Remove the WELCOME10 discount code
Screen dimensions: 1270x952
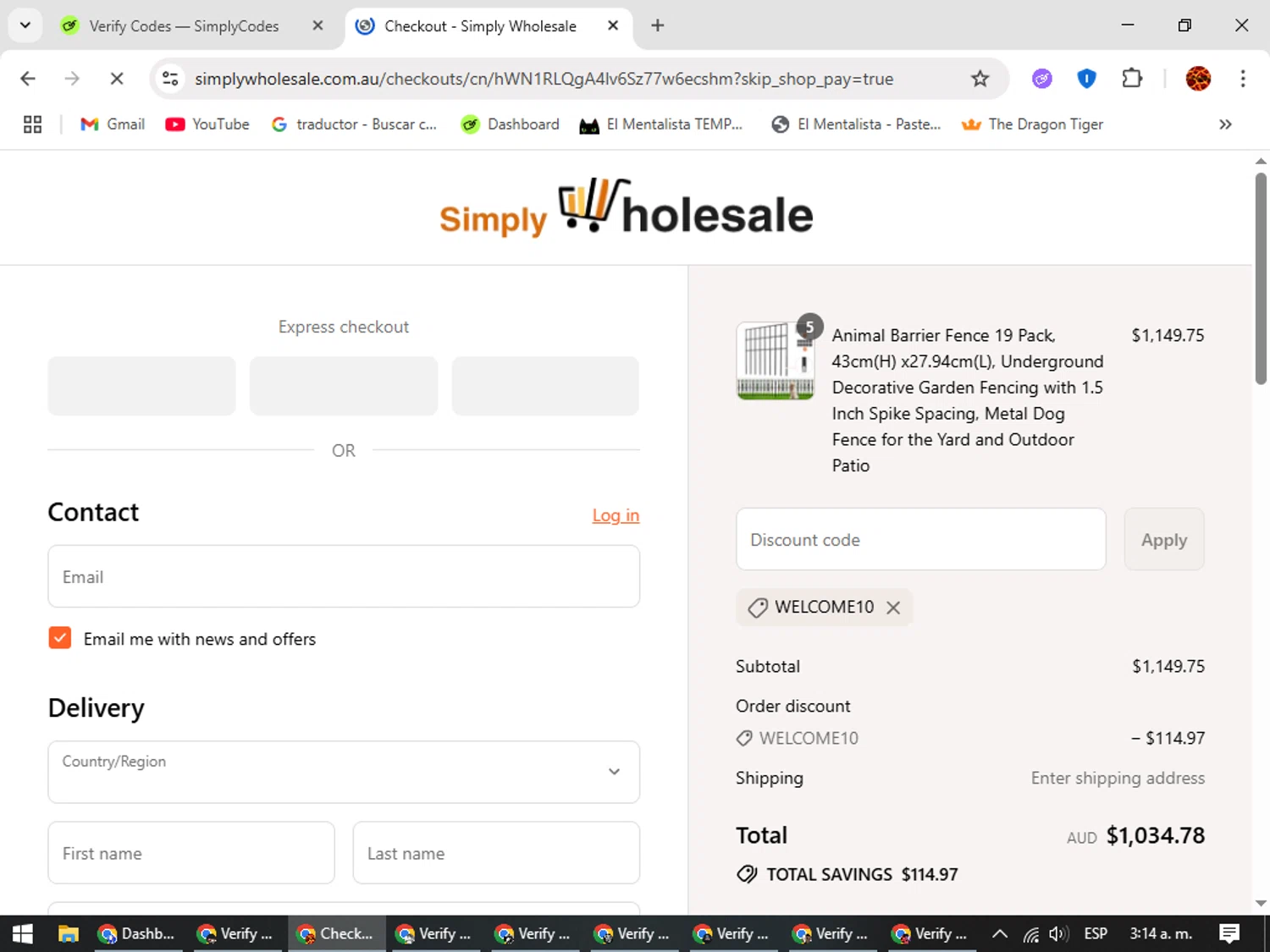893,608
